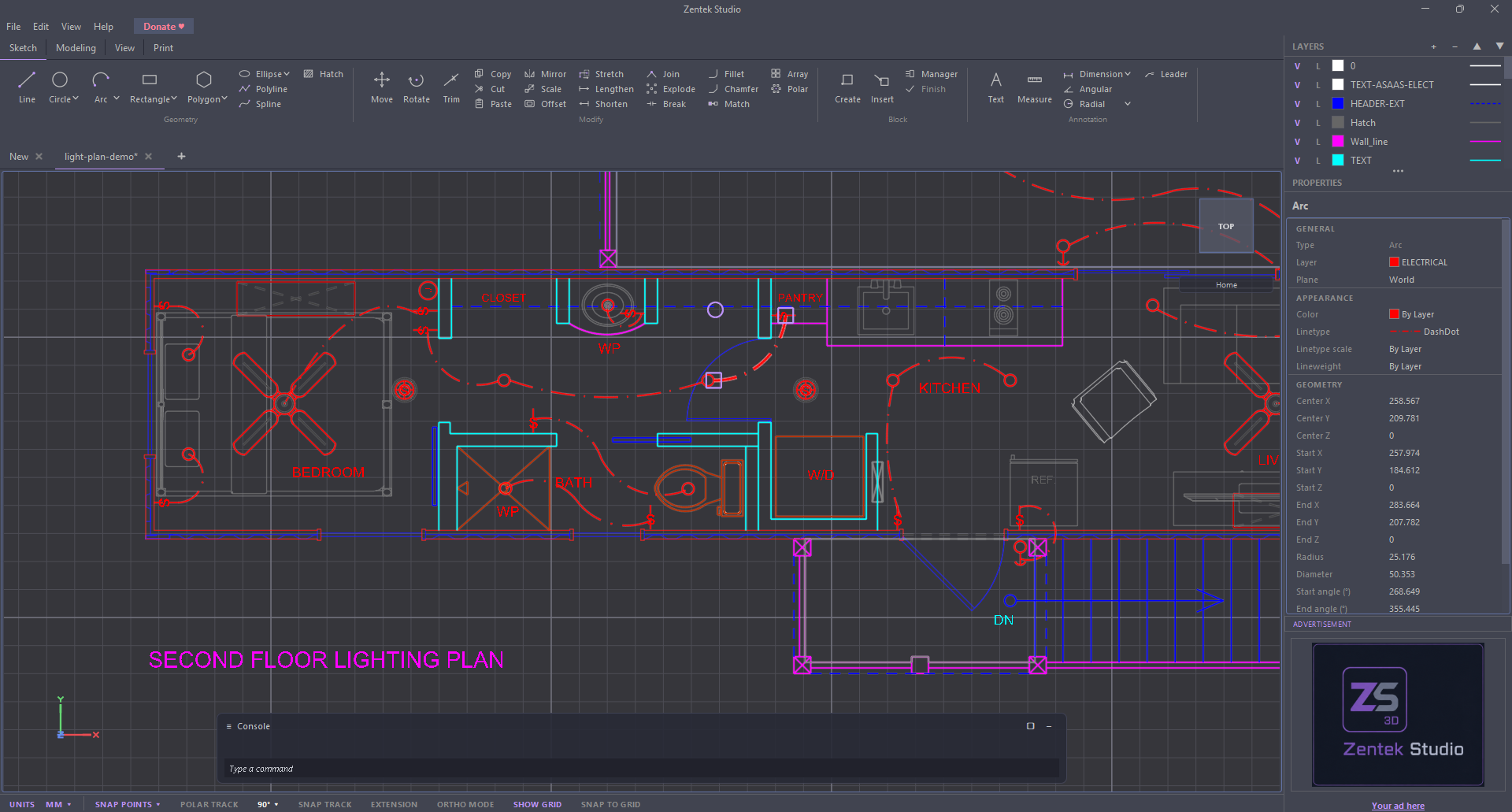Activate the Move tool
1512x812 pixels.
382,87
